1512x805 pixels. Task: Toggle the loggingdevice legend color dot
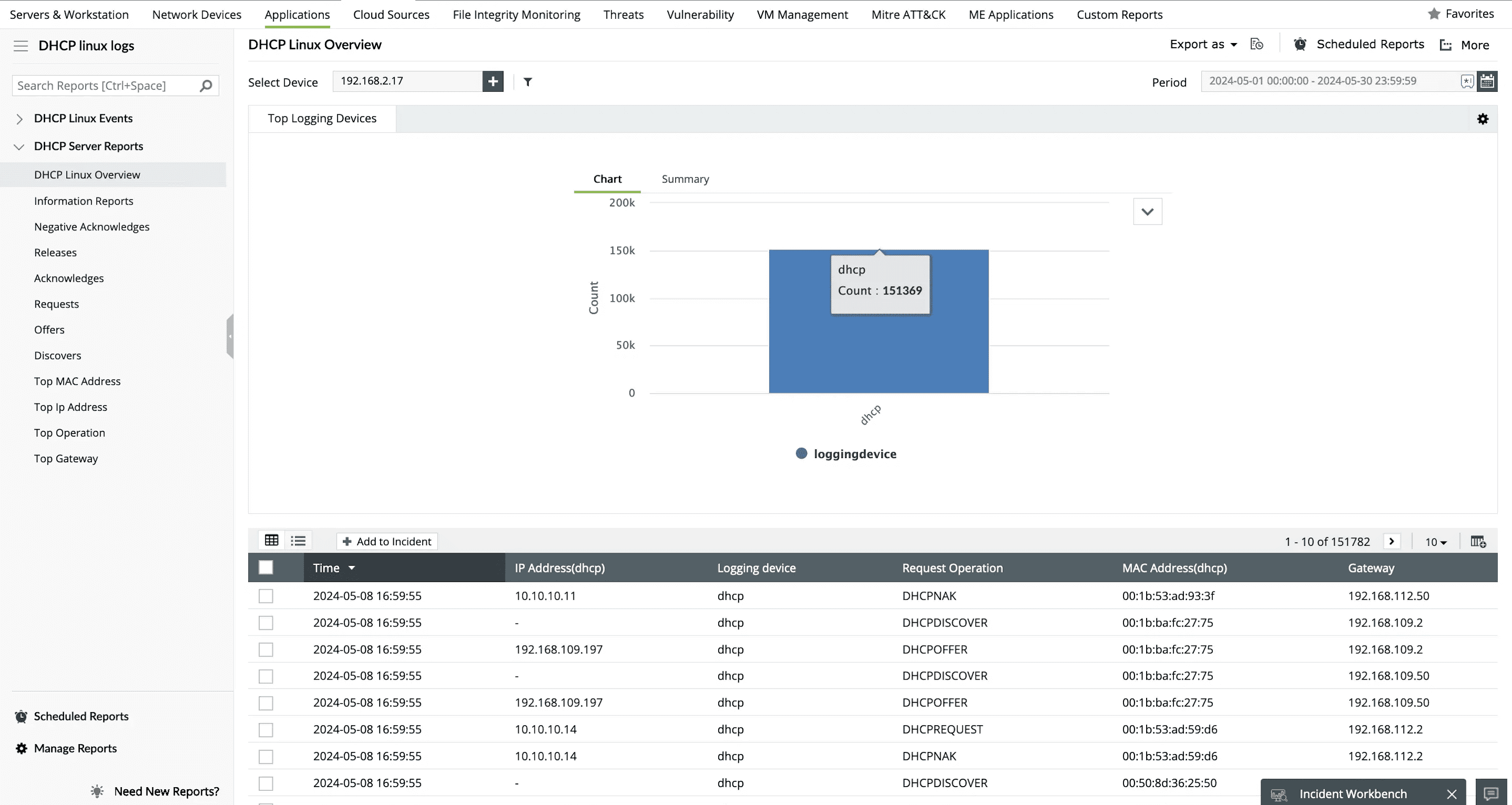coord(801,453)
